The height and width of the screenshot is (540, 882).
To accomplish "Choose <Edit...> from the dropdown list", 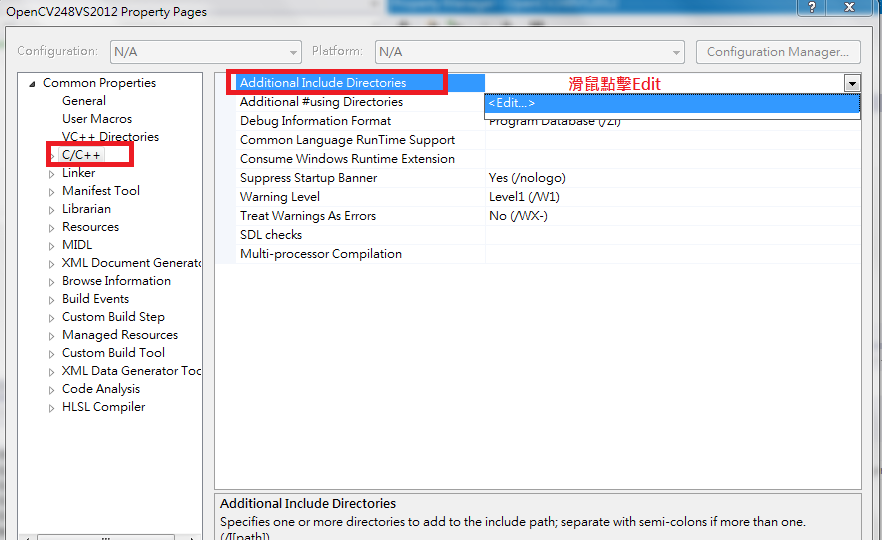I will point(672,103).
